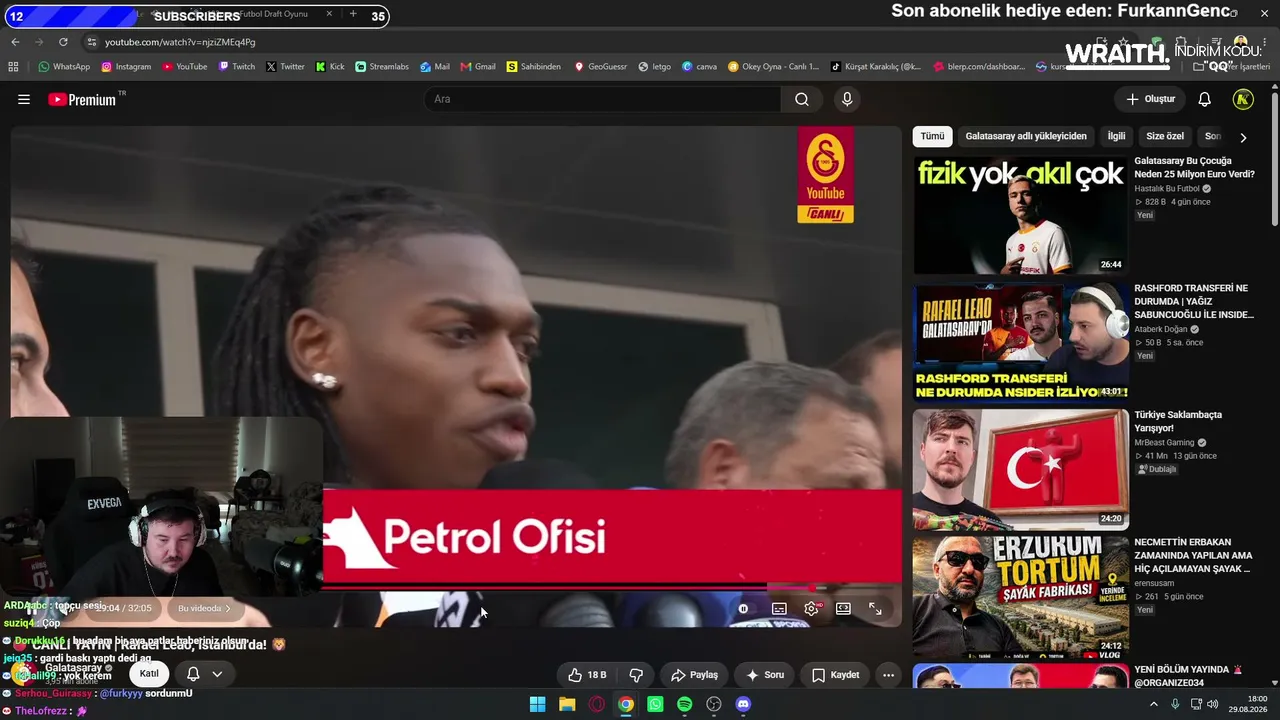Open the account avatar menu

(x=1243, y=99)
